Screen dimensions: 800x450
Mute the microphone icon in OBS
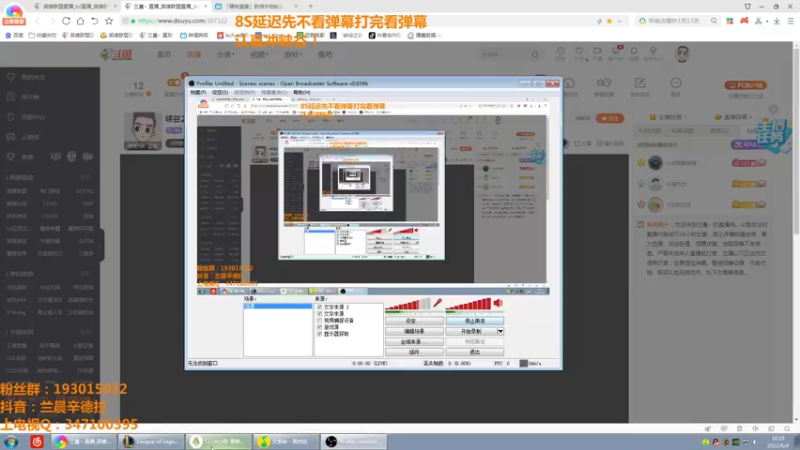pos(438,303)
